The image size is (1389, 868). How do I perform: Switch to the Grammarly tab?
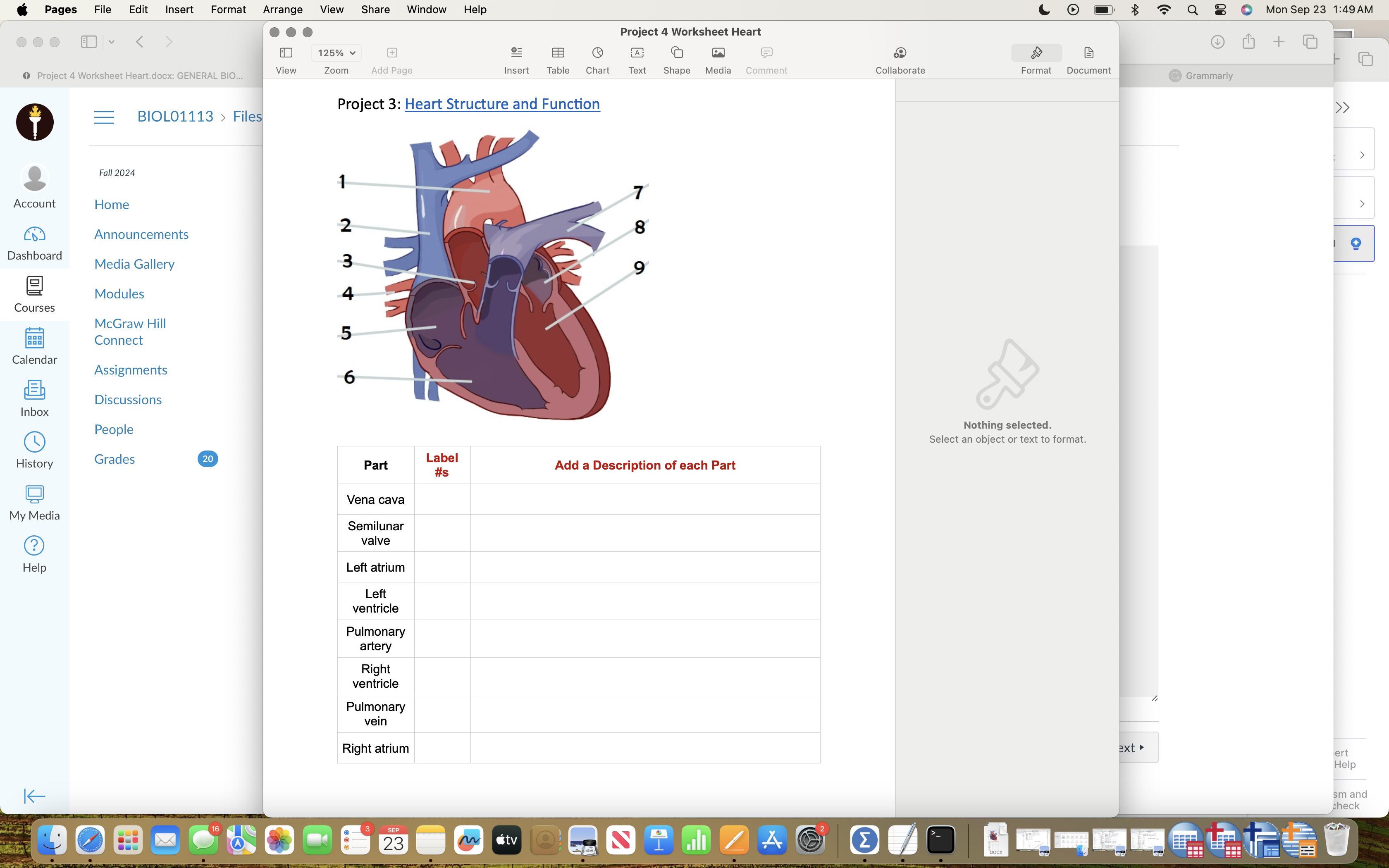1201,76
